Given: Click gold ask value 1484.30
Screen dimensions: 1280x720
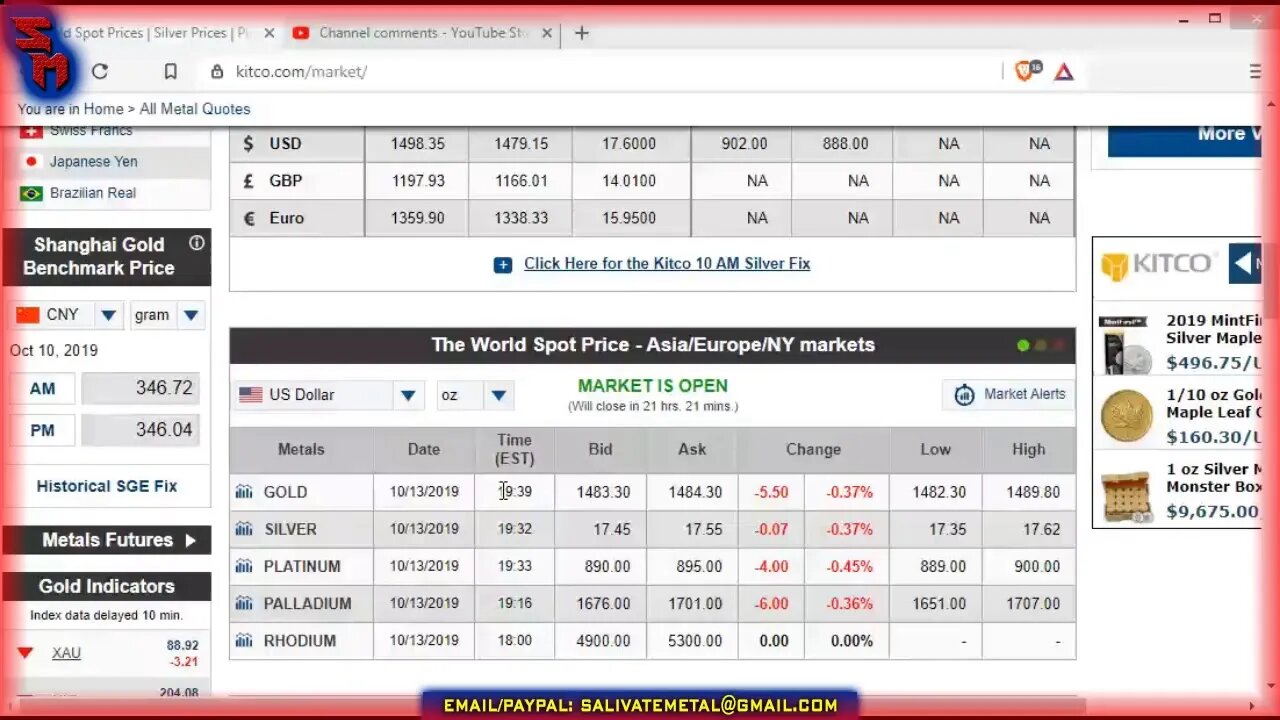Looking at the screenshot, I should tap(695, 492).
